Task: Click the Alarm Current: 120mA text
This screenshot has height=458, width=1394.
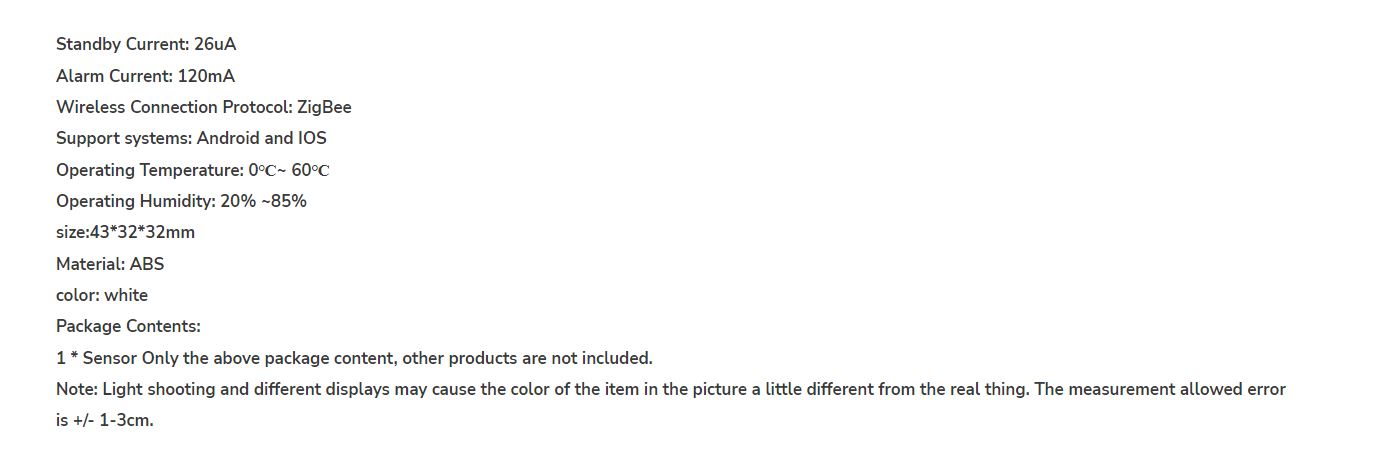Action: (x=146, y=76)
